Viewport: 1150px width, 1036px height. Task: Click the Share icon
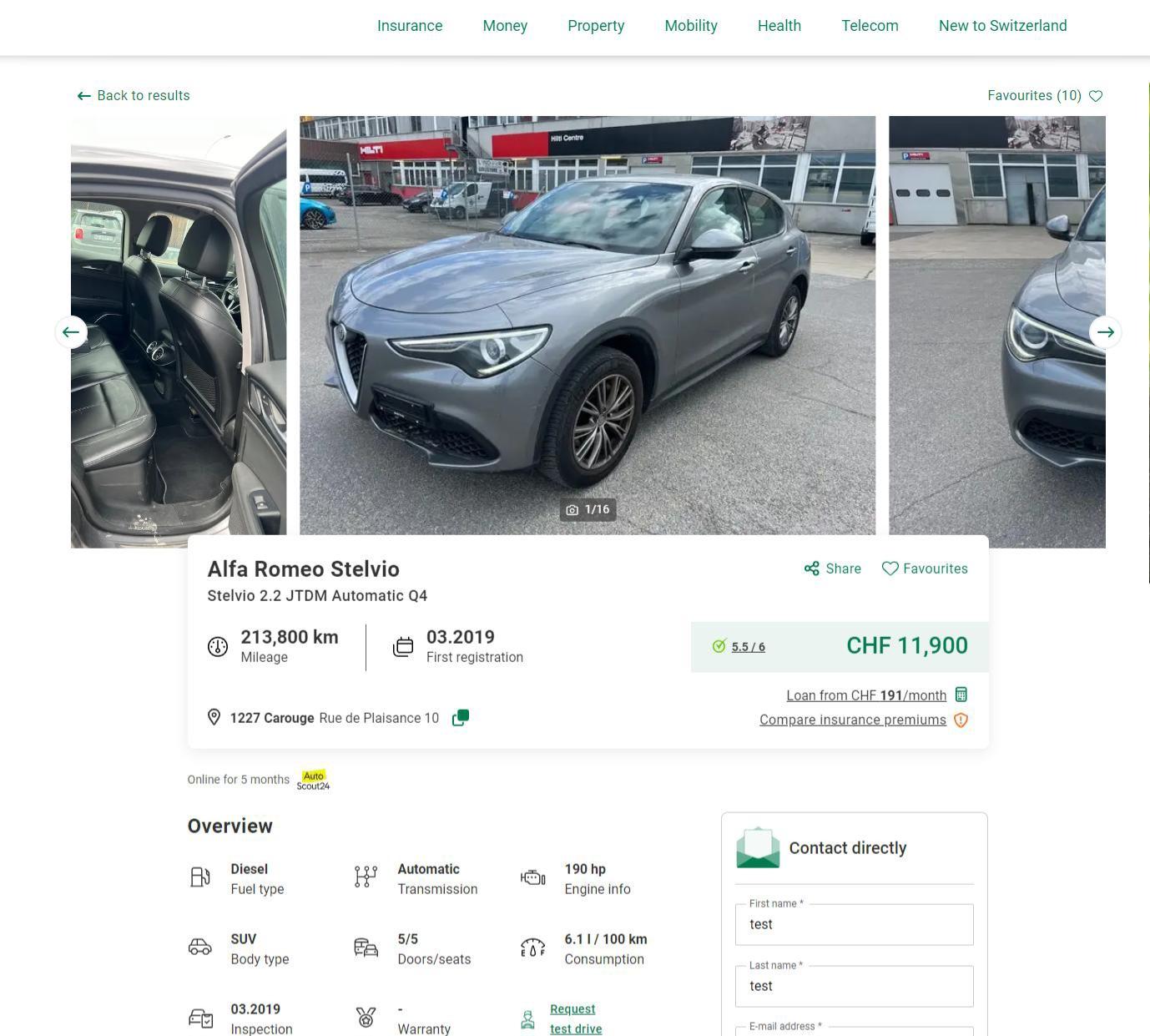click(811, 569)
